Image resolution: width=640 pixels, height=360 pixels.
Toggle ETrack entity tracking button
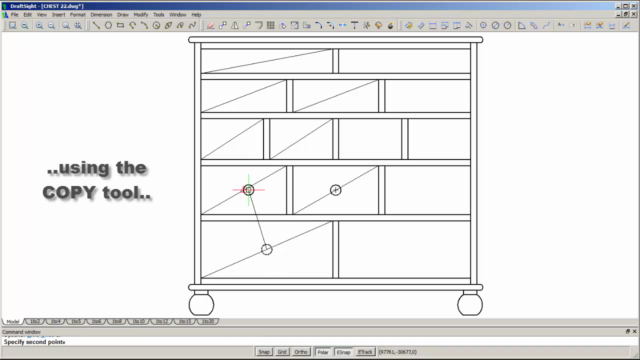(x=365, y=352)
